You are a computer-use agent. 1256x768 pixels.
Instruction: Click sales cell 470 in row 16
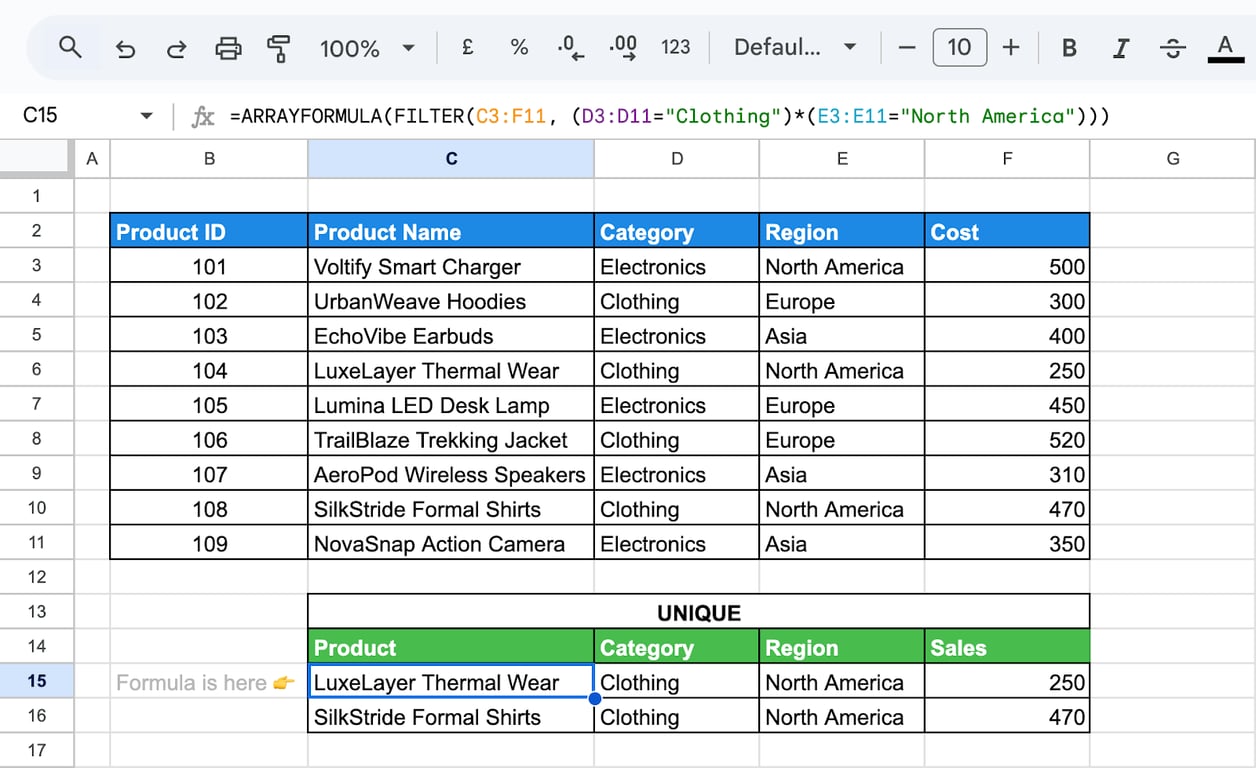[x=1007, y=716]
